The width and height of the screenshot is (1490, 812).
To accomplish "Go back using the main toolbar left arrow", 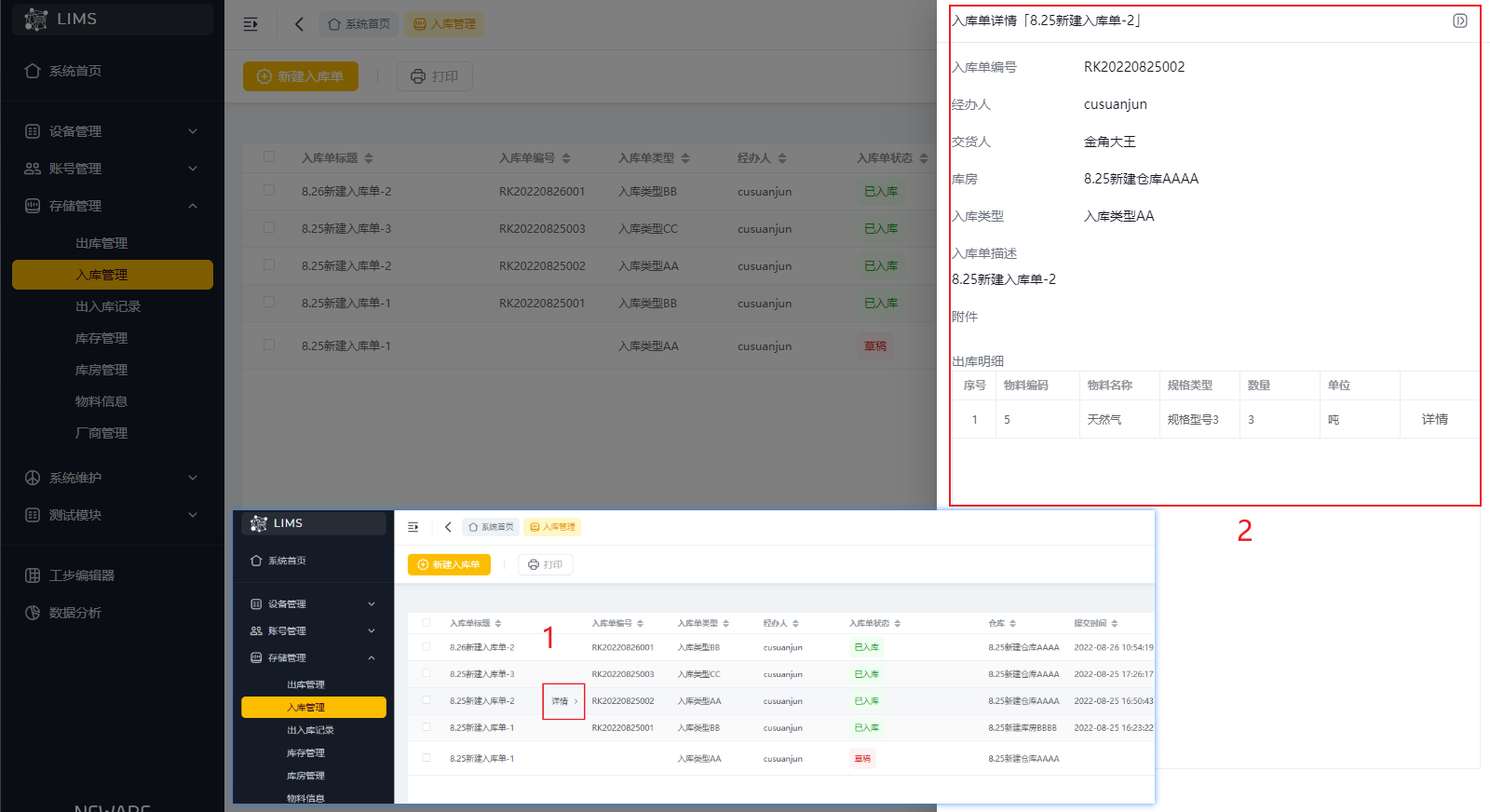I will [x=299, y=24].
